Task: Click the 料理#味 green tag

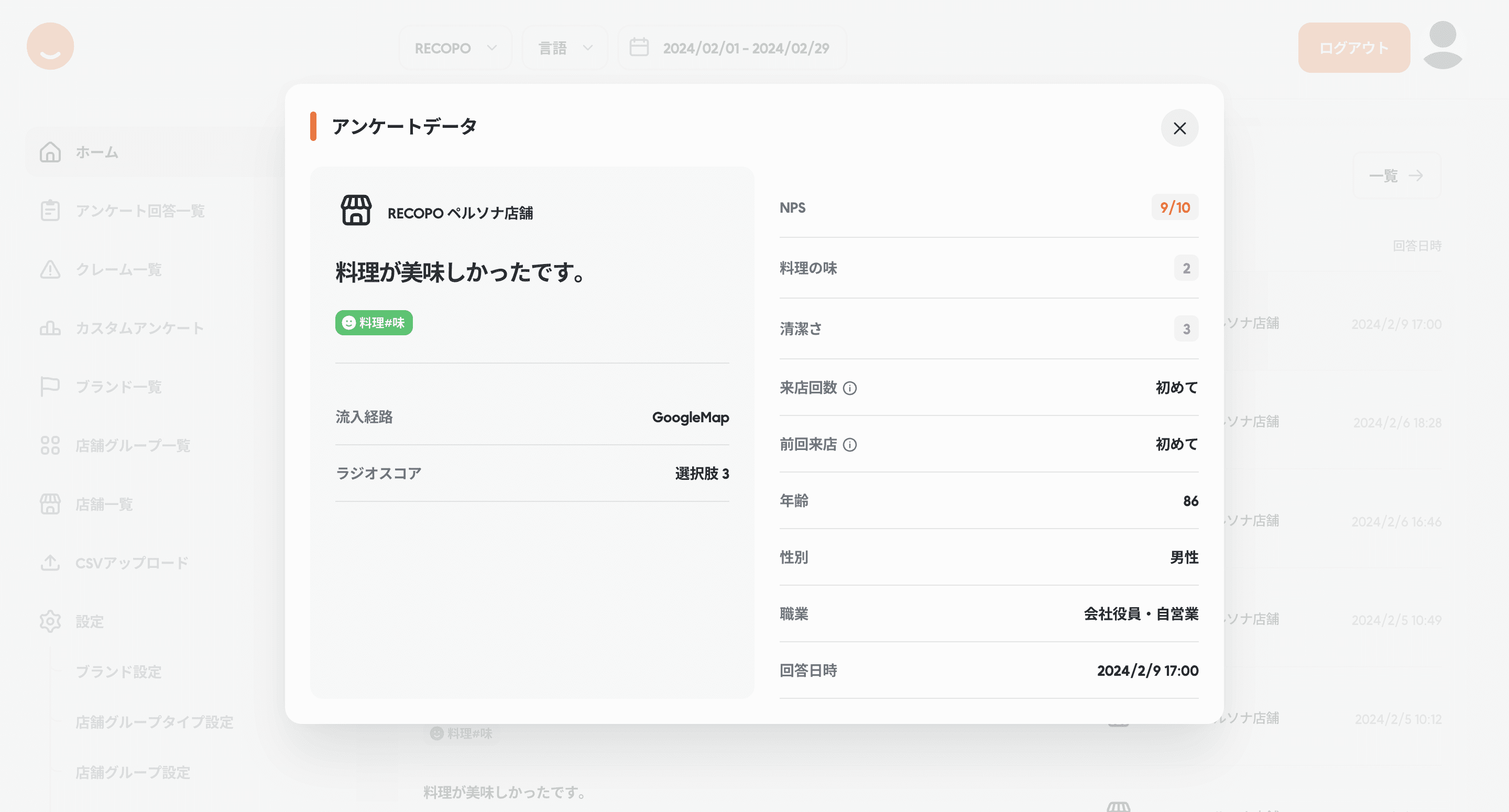Action: (x=374, y=323)
